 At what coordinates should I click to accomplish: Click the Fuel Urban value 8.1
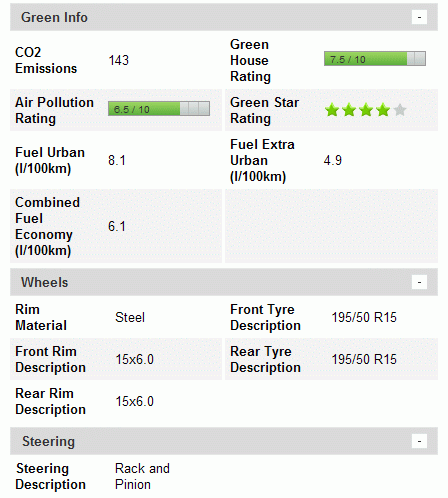coord(117,160)
